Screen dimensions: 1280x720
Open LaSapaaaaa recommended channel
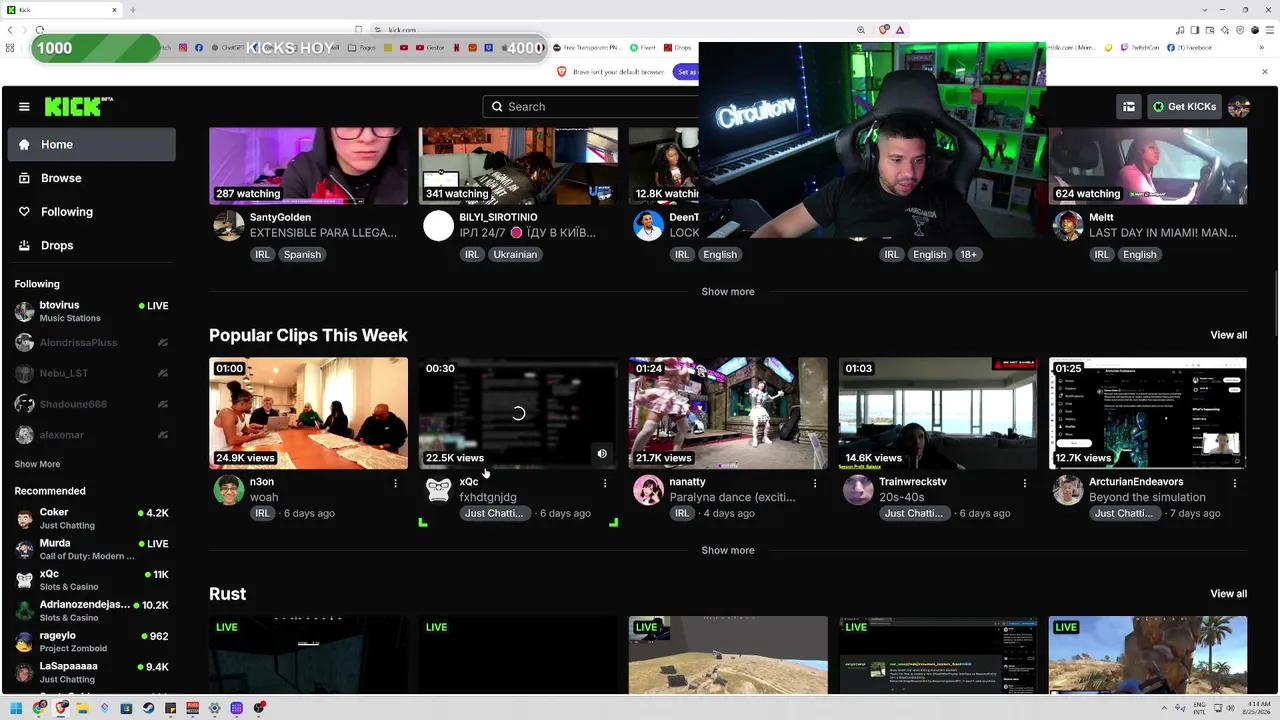tap(92, 672)
